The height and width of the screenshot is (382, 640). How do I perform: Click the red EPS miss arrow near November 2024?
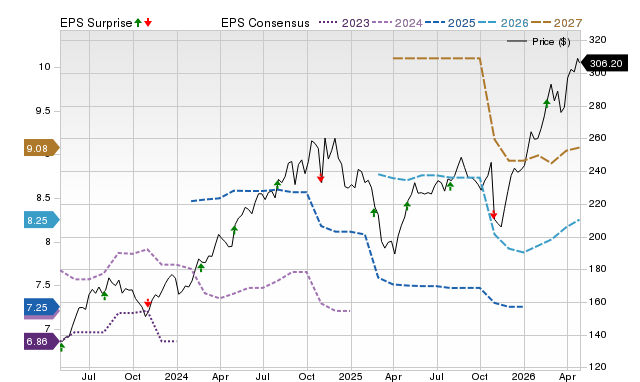point(320,178)
